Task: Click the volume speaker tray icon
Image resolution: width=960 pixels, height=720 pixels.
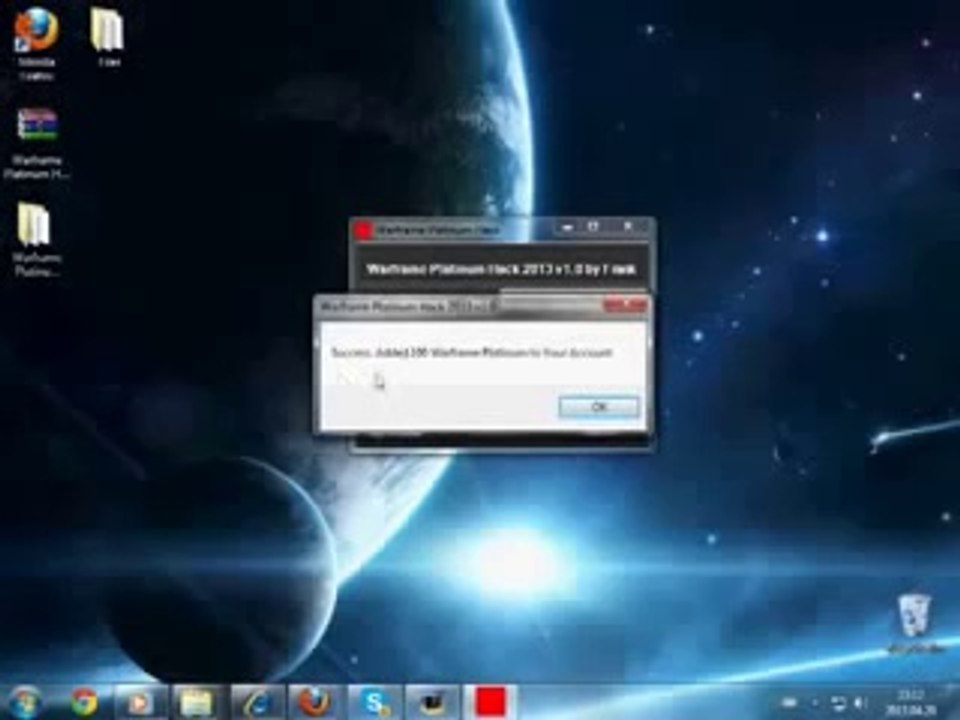Action: click(x=861, y=703)
